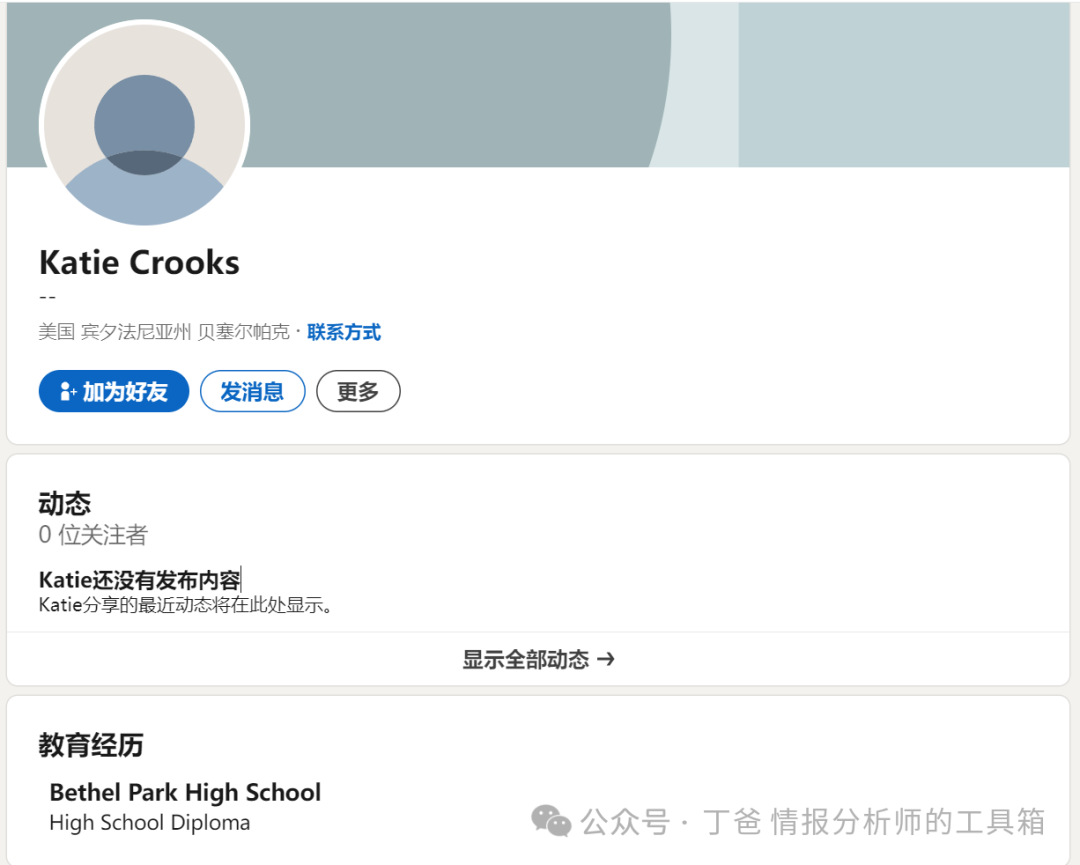Click the Katie还没有发布内容 message
Image resolution: width=1080 pixels, height=865 pixels.
pos(140,580)
